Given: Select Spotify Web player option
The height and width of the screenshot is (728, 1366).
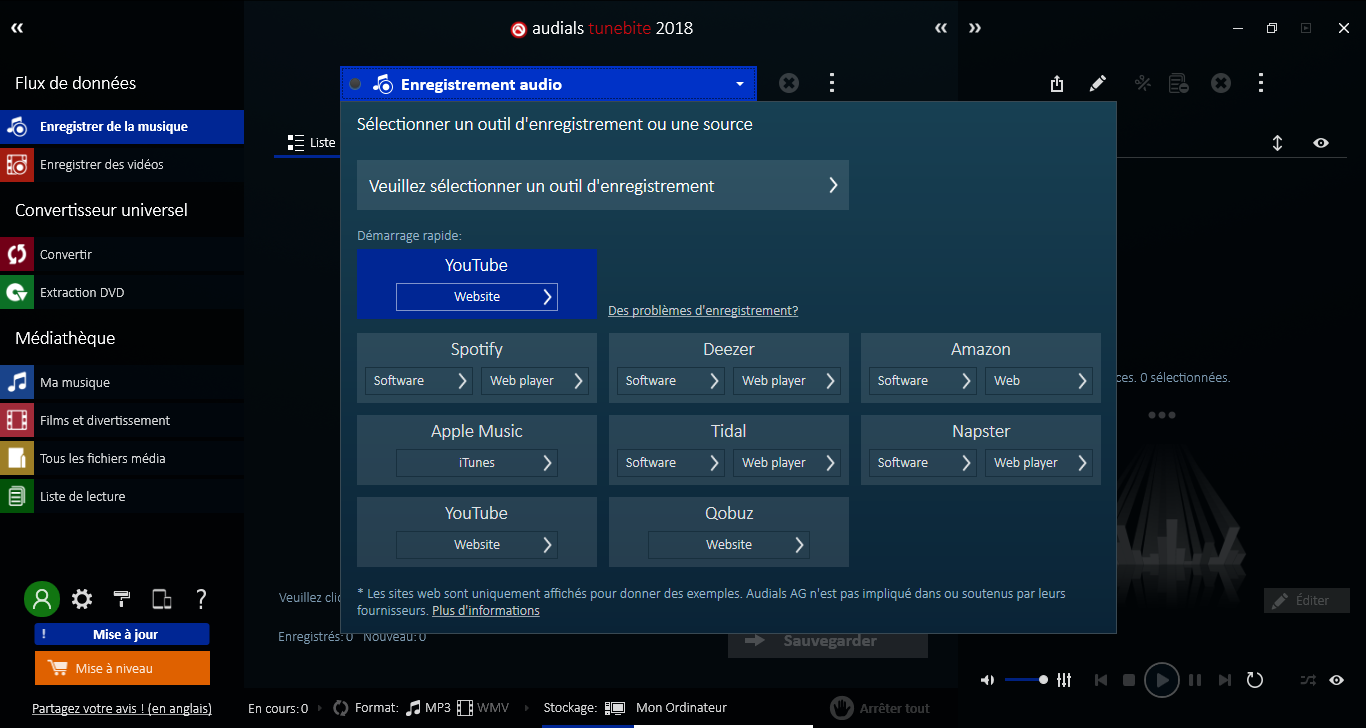Looking at the screenshot, I should point(535,381).
